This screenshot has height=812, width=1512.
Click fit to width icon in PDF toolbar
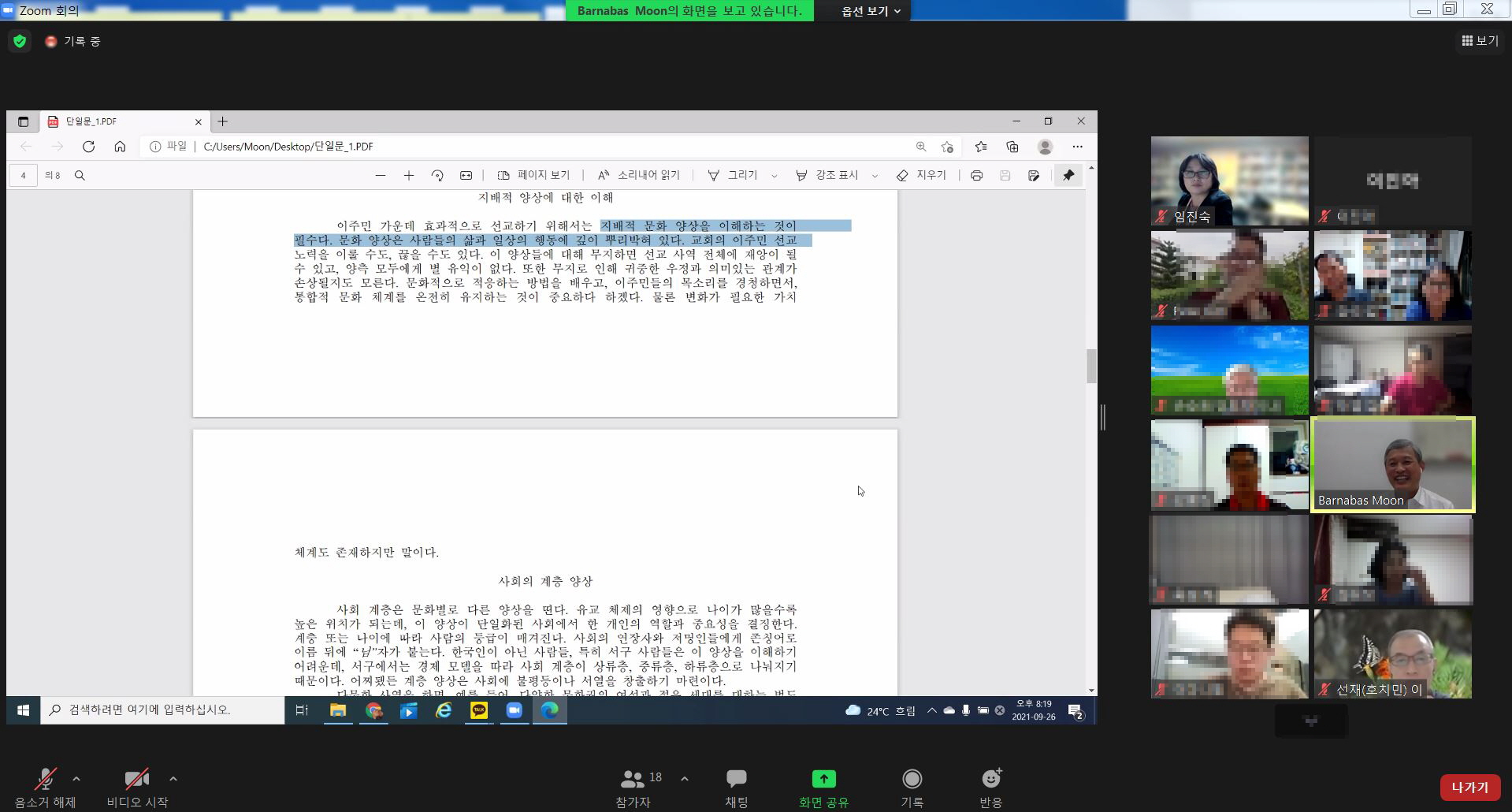tap(466, 175)
